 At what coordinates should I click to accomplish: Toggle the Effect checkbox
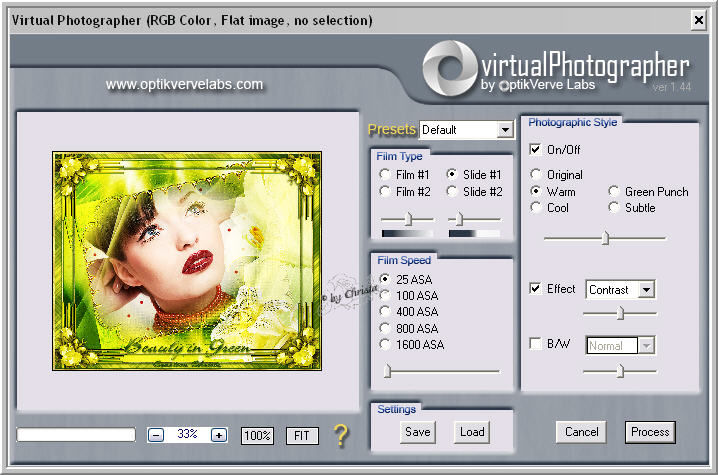coord(535,289)
